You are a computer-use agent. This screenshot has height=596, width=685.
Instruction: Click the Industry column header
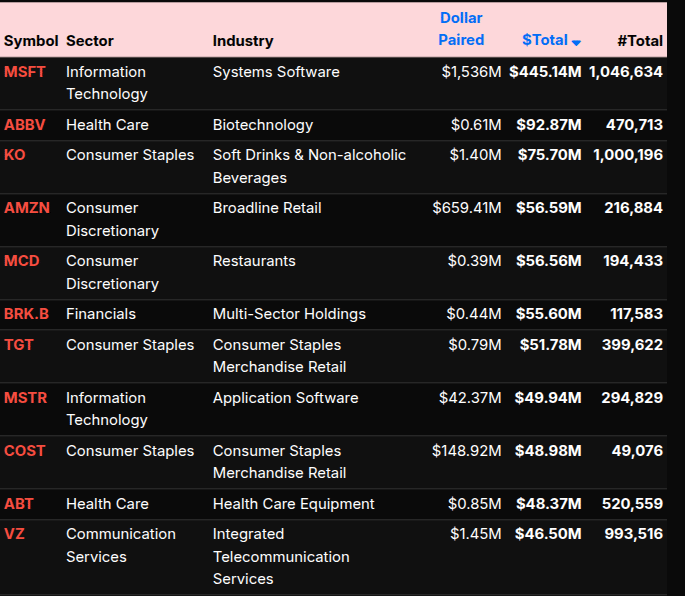242,41
